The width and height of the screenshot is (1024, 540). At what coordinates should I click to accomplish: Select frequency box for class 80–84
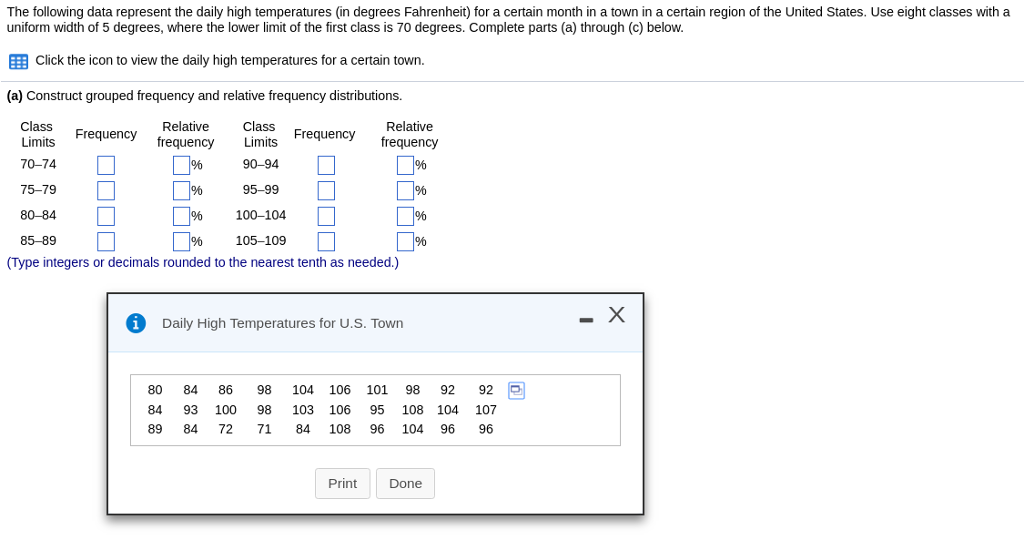point(106,216)
